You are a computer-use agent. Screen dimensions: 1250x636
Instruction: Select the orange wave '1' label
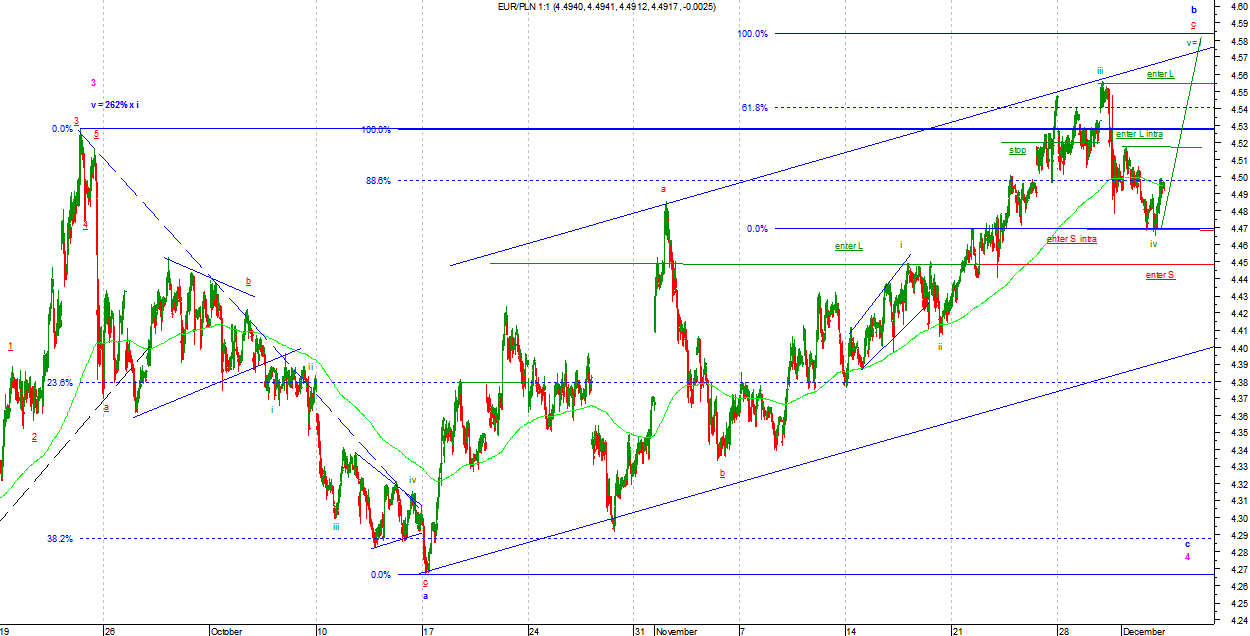point(10,347)
